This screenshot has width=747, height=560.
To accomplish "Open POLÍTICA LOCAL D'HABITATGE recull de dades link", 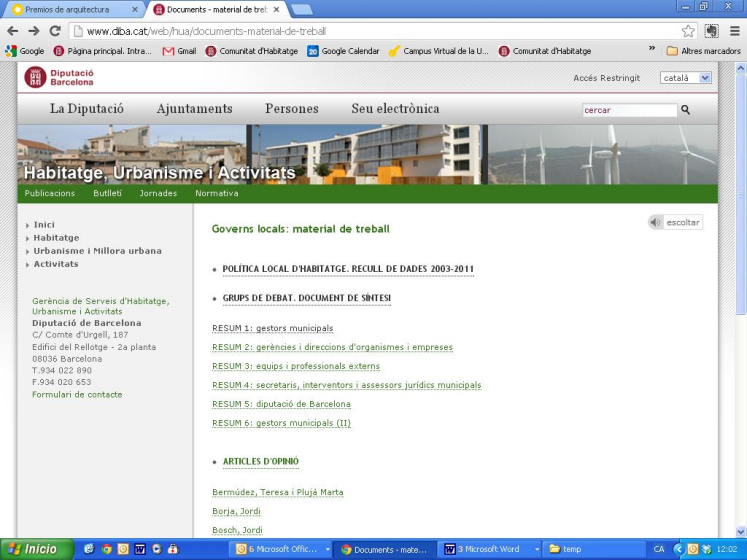I will pos(348,269).
